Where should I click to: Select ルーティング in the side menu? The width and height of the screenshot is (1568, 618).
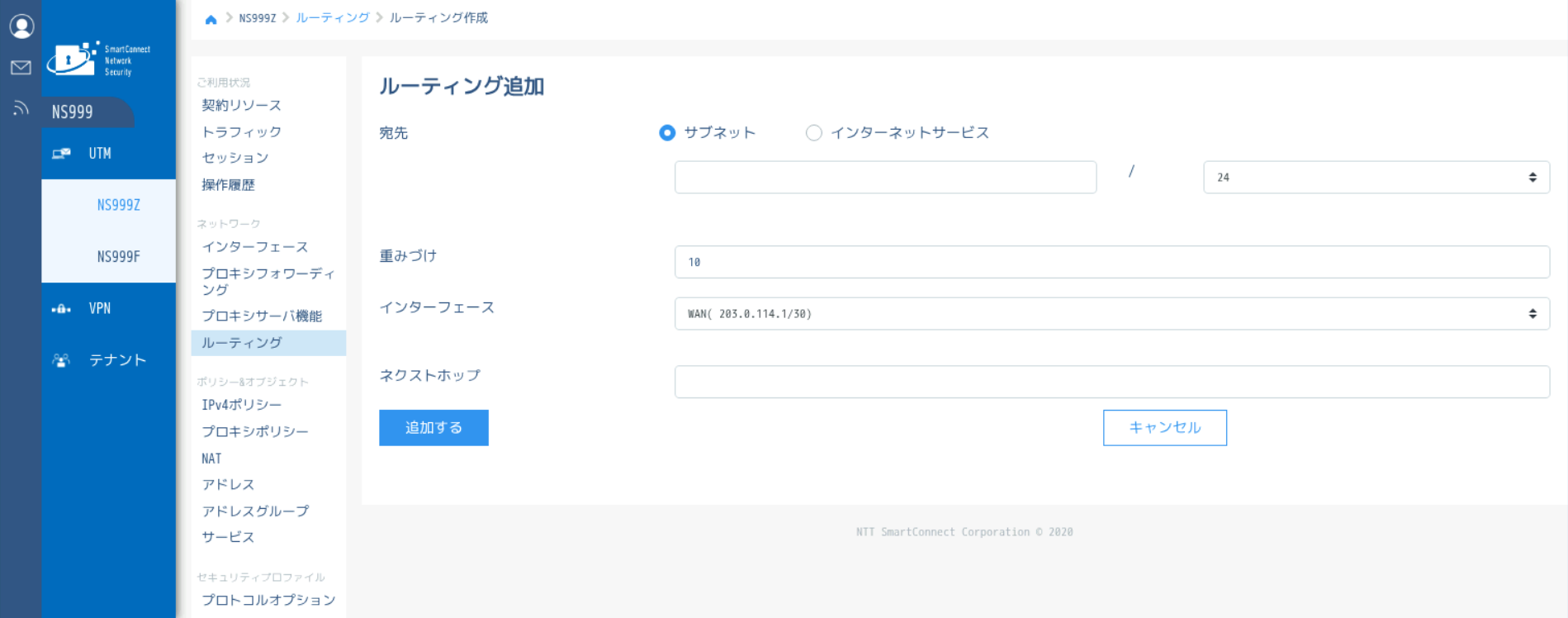coord(268,343)
